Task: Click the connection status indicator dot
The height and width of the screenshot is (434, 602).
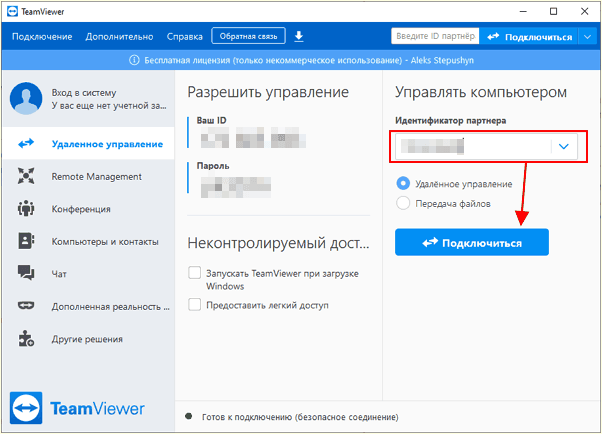Action: 189,416
